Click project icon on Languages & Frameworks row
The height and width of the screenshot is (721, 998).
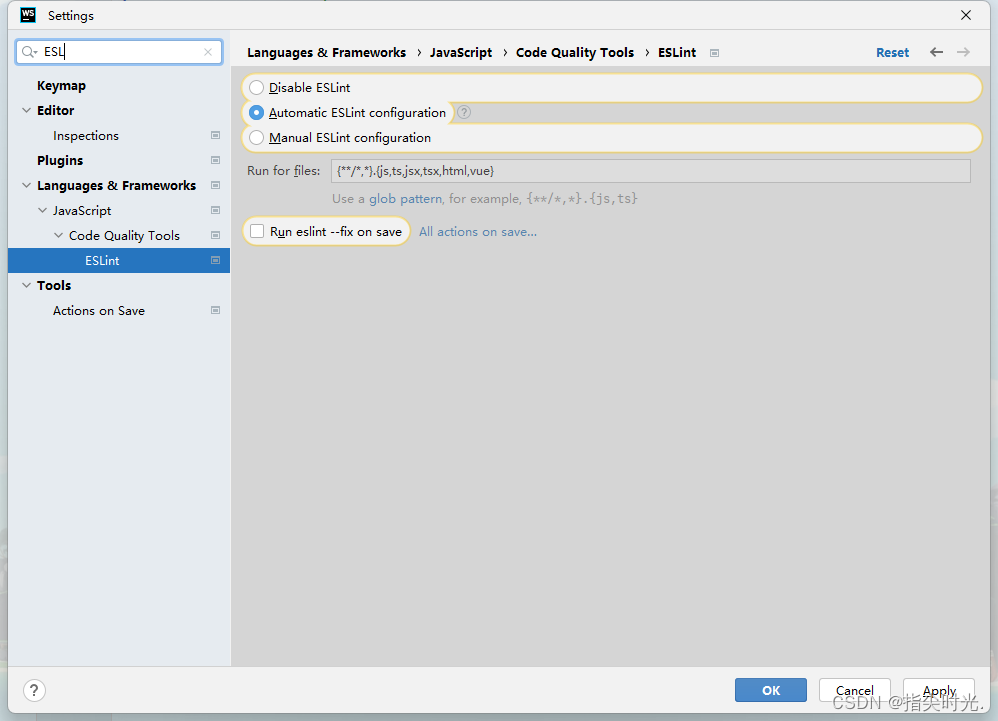point(215,185)
